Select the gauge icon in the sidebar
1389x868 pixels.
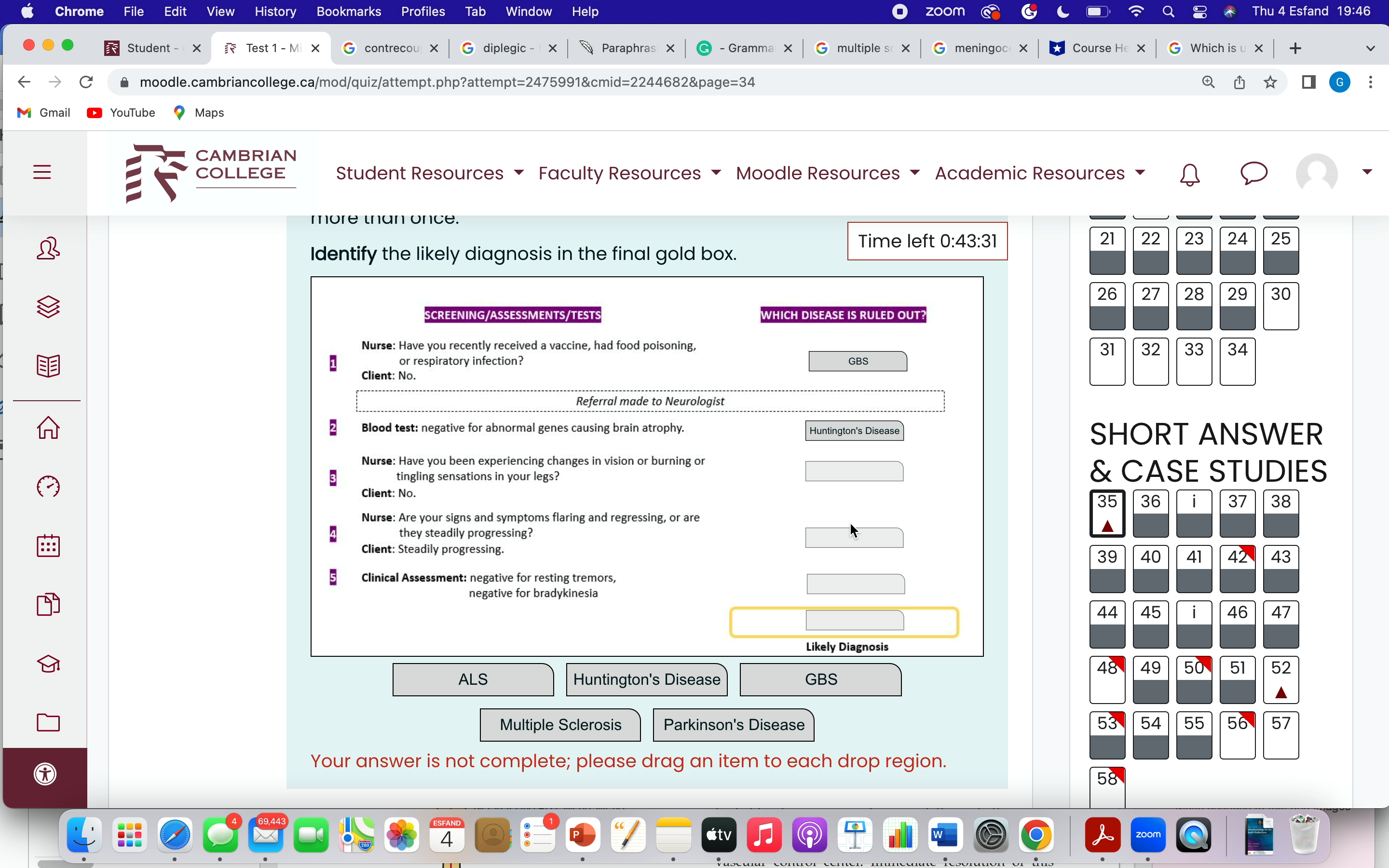(48, 487)
